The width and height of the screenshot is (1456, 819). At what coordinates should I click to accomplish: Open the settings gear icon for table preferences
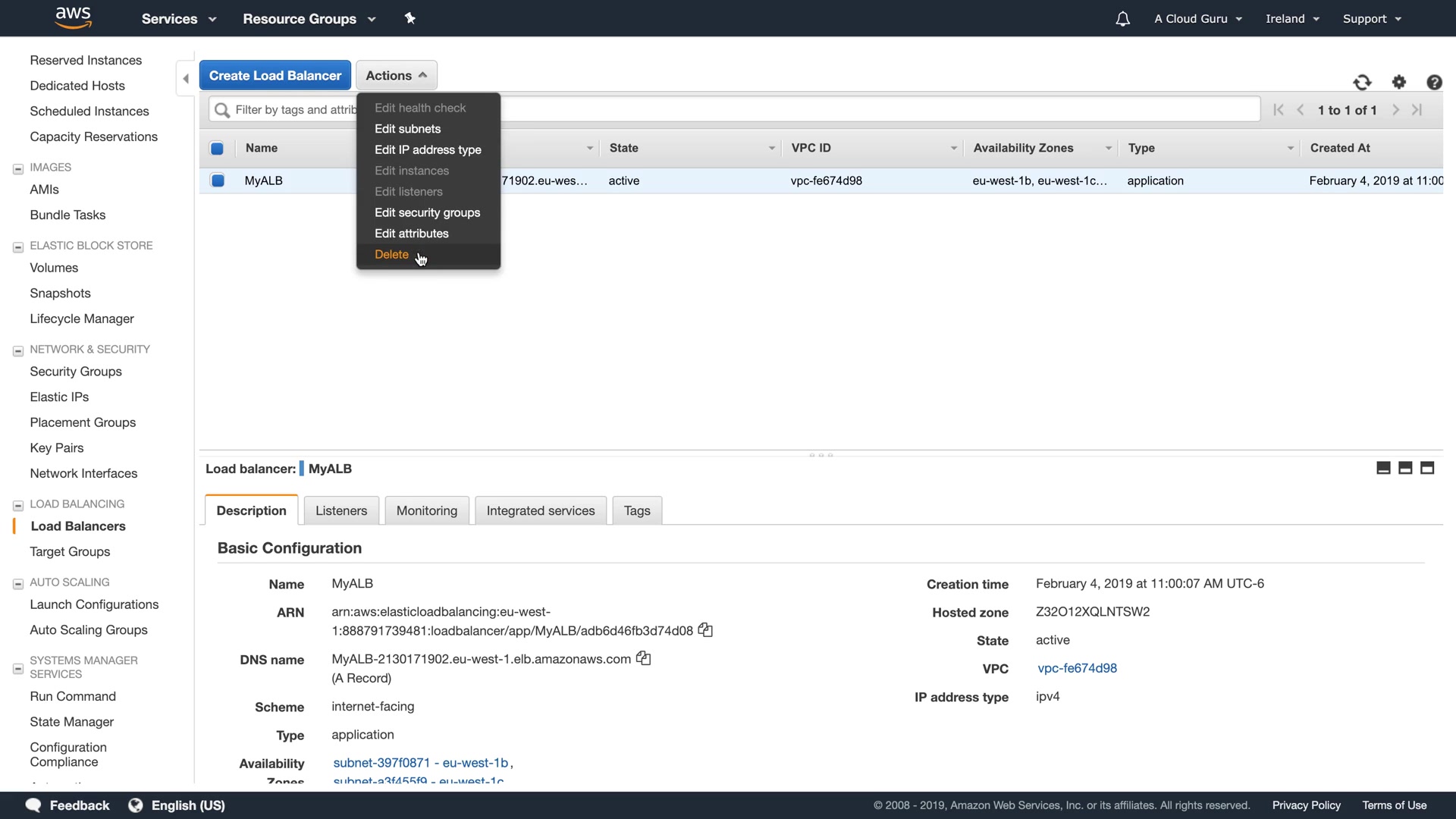click(1399, 82)
